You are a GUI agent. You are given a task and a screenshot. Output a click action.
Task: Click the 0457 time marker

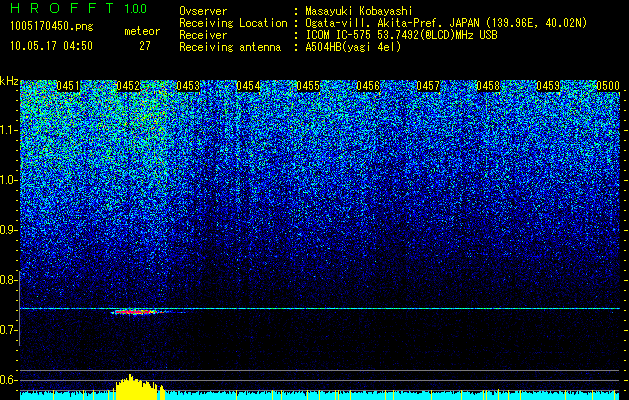point(428,86)
